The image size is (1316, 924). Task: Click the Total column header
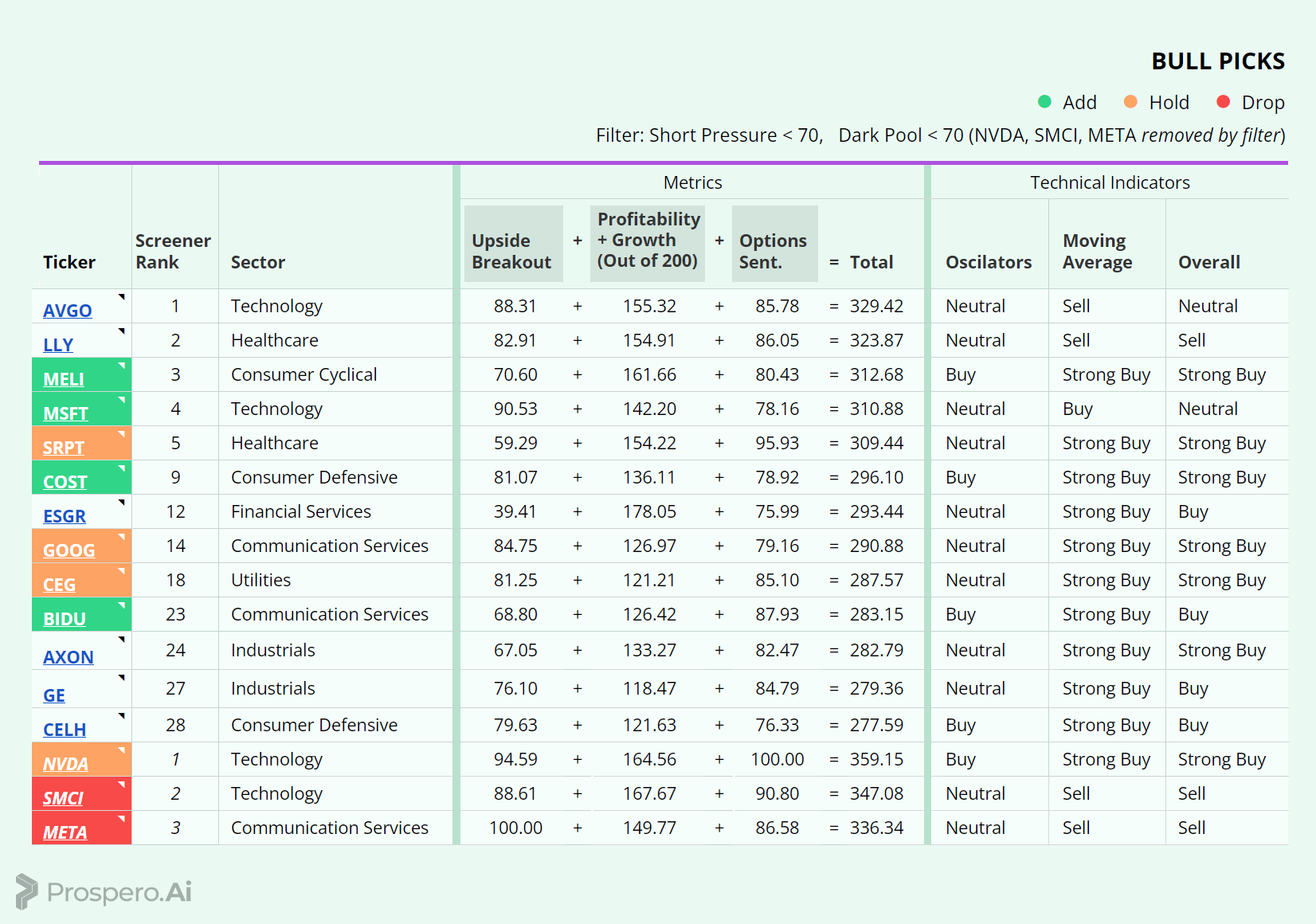(x=871, y=262)
